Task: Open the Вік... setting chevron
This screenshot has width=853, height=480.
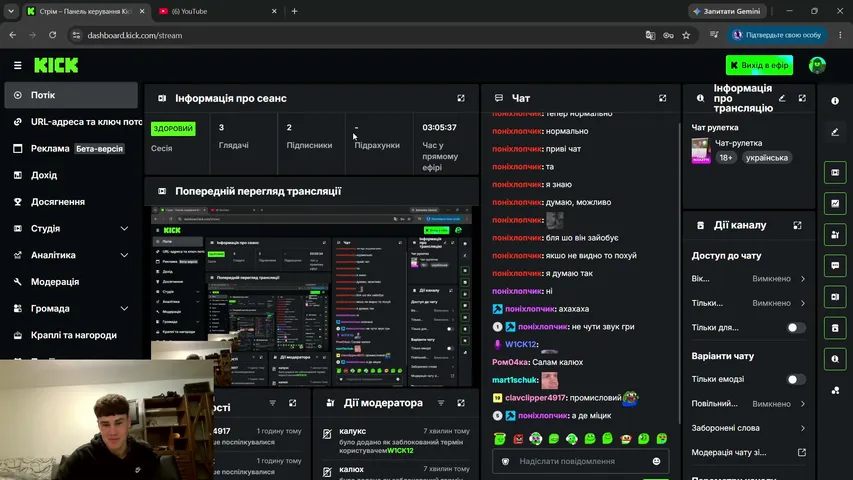Action: tap(803, 279)
